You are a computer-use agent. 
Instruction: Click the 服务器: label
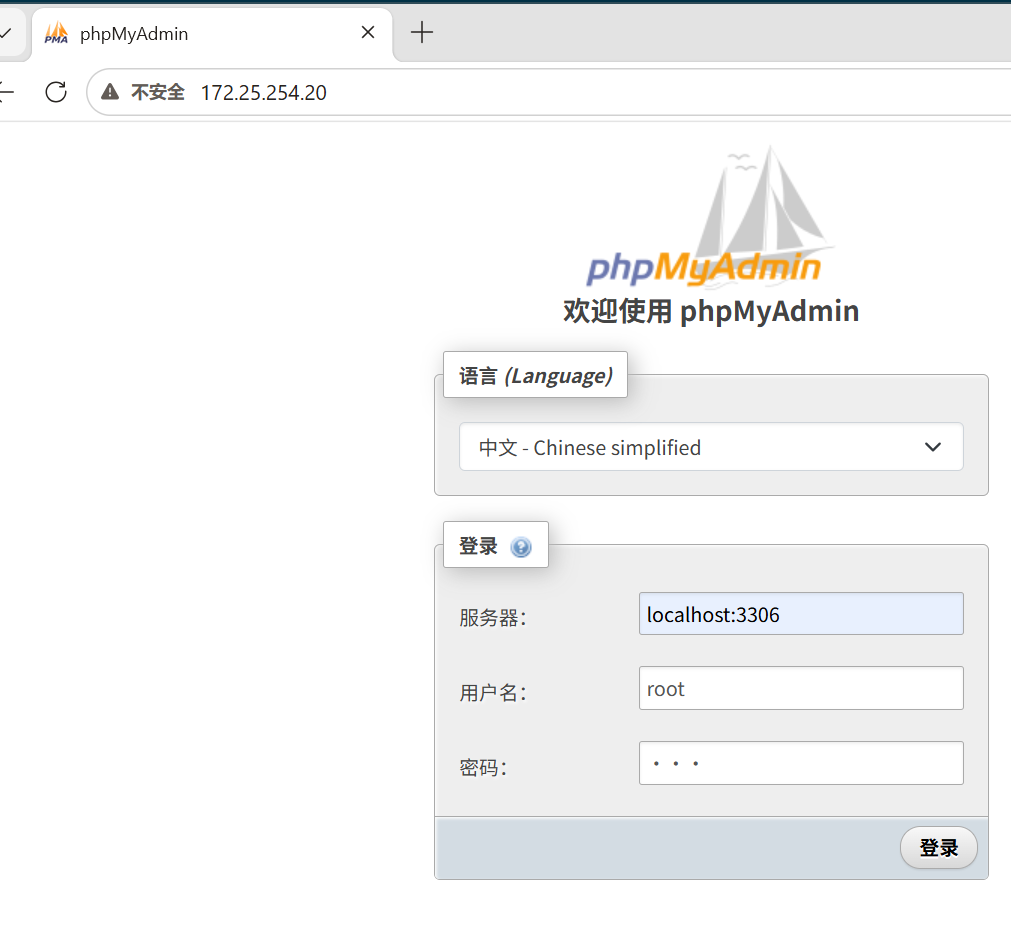point(493,618)
